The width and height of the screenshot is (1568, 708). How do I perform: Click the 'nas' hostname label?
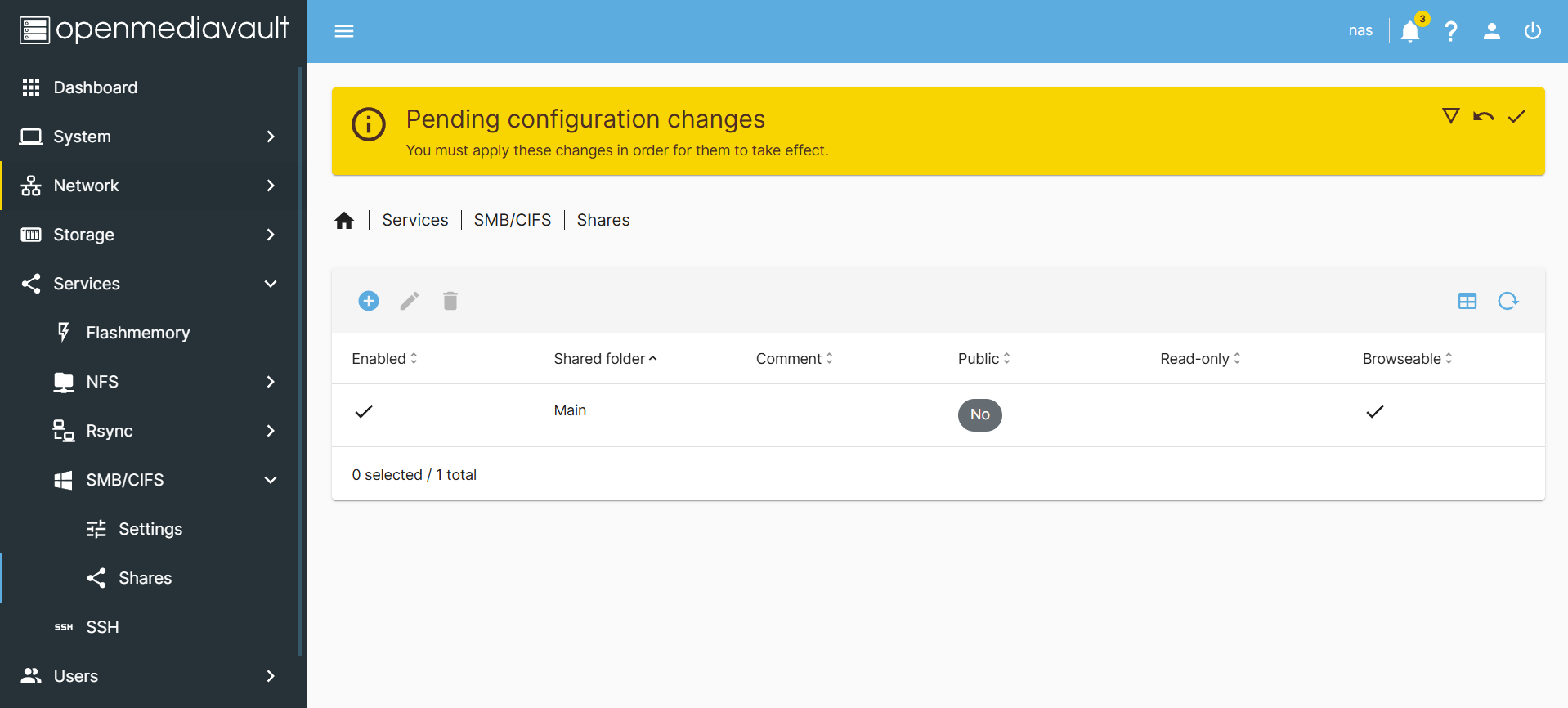[x=1360, y=31]
